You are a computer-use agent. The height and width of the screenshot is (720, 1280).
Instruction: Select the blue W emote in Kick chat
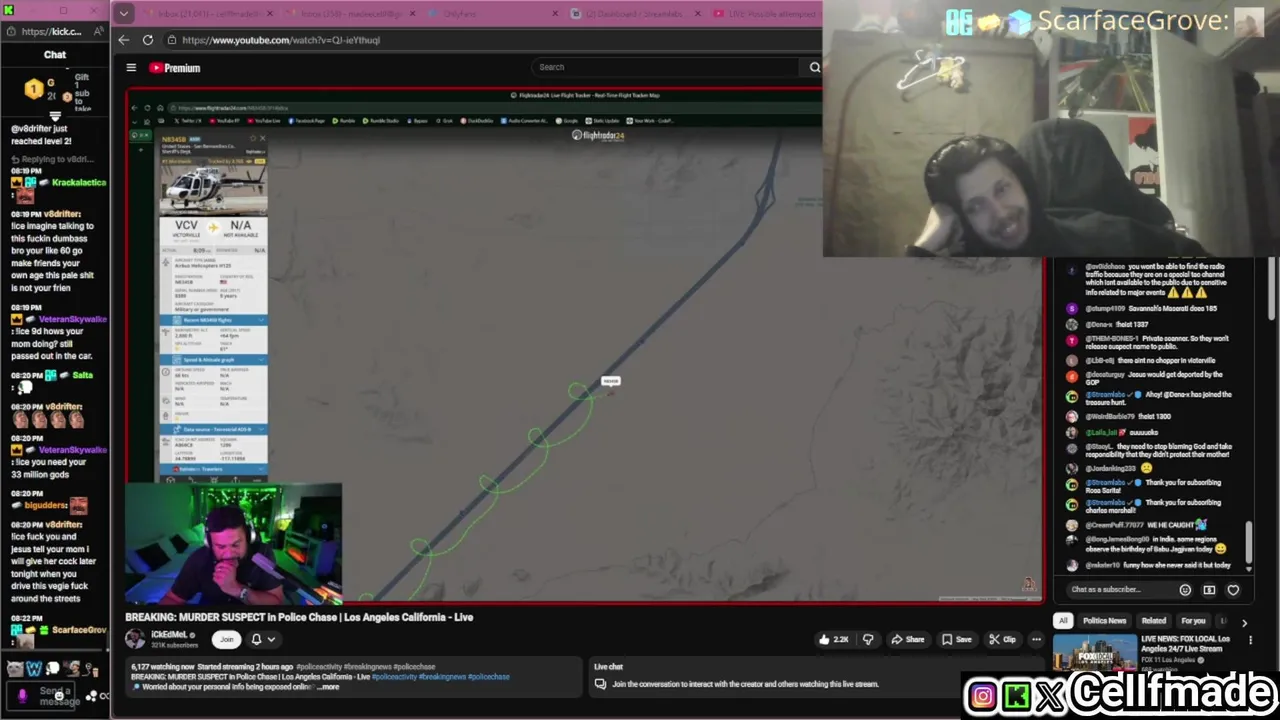point(34,668)
